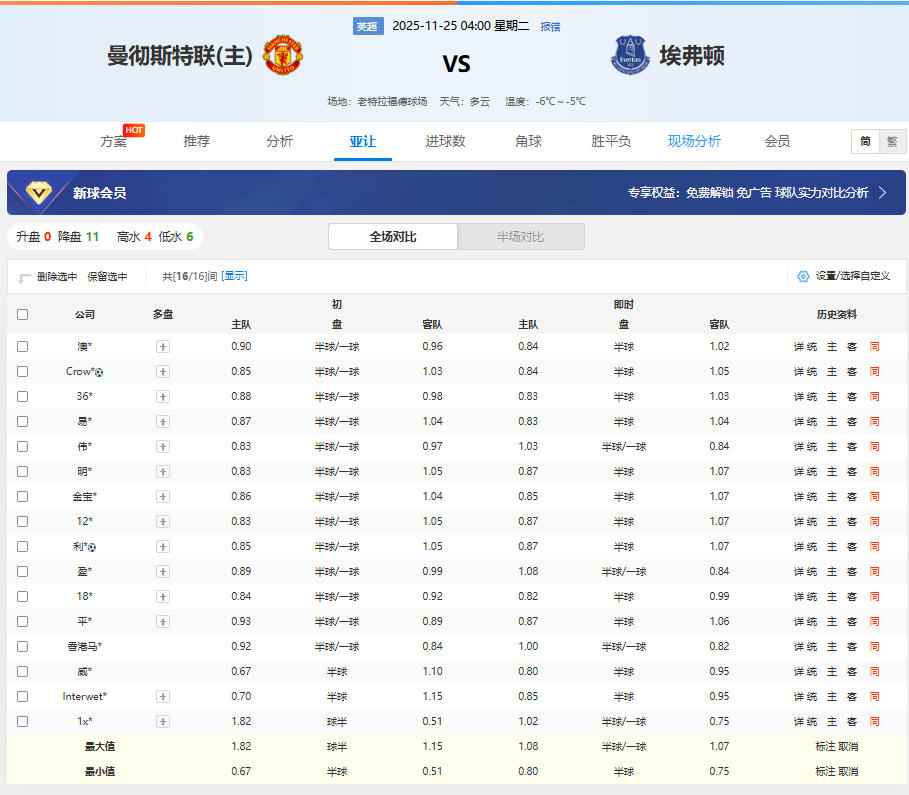This screenshot has width=909, height=795.
Task: Click the 统 icon in 36* row
Action: (x=812, y=397)
